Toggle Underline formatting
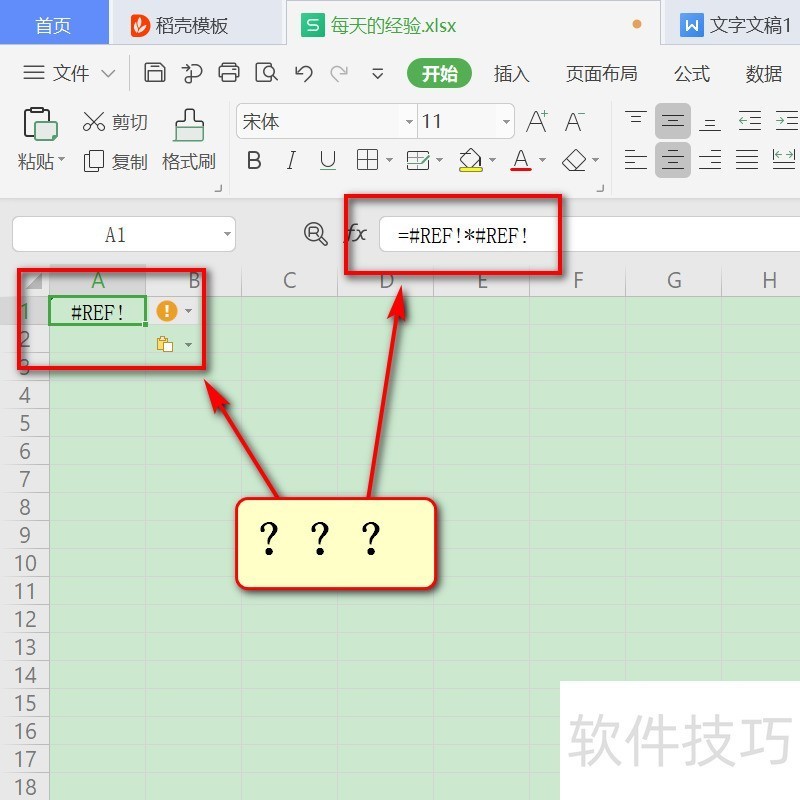 [x=328, y=161]
